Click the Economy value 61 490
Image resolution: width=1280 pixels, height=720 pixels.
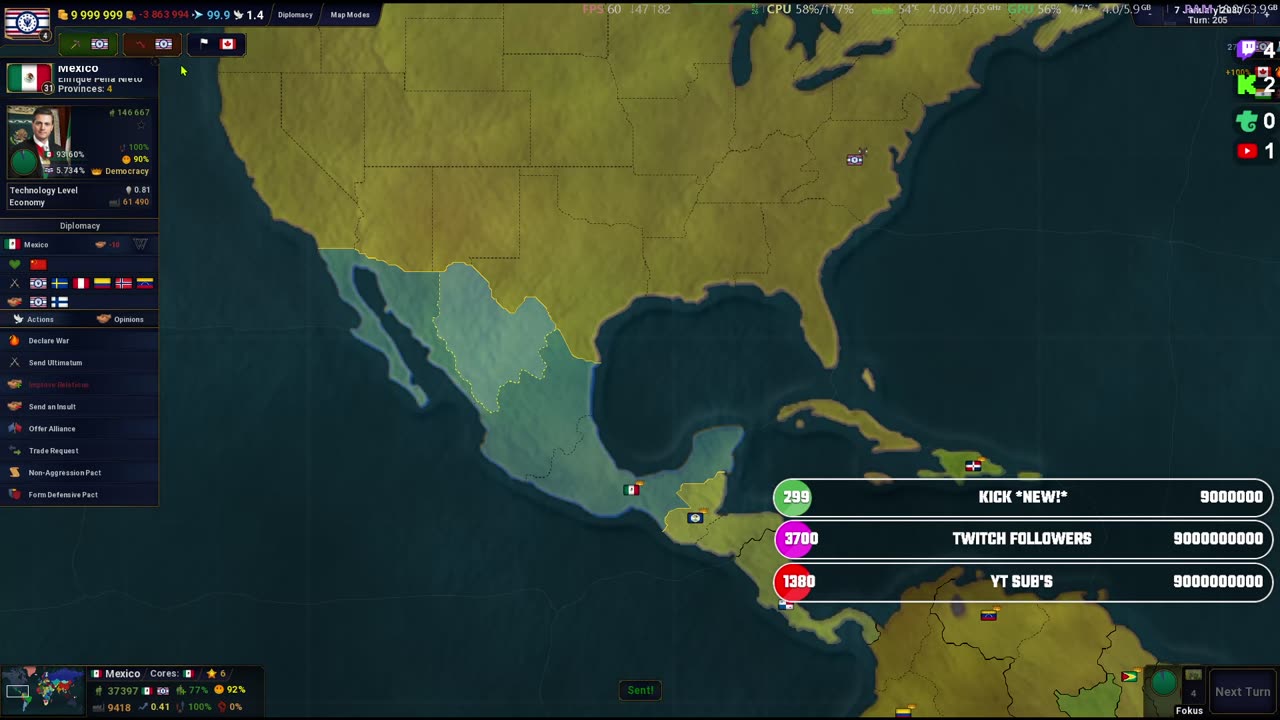tap(136, 202)
